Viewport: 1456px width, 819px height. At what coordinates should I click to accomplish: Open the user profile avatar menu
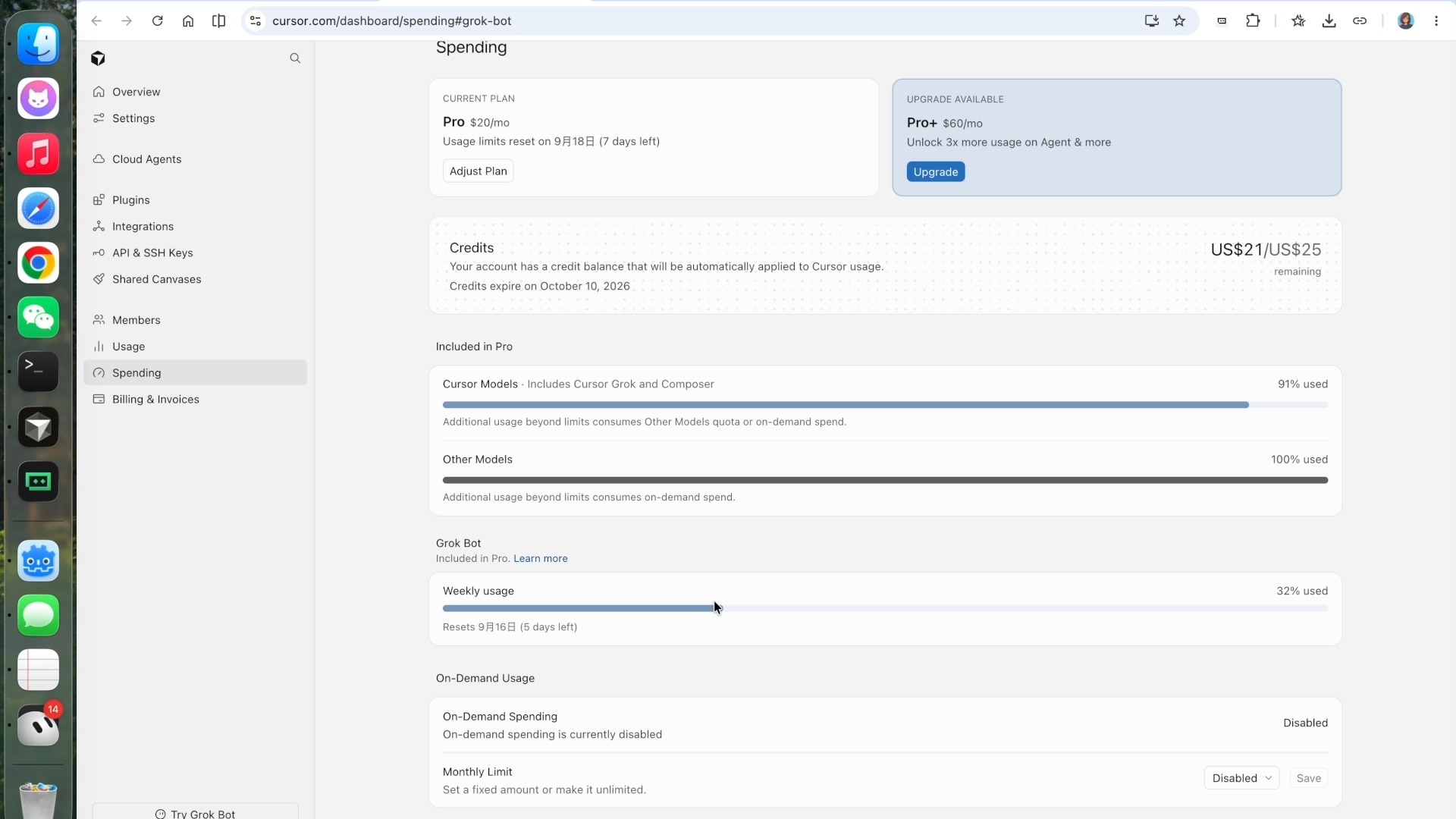click(x=1405, y=21)
